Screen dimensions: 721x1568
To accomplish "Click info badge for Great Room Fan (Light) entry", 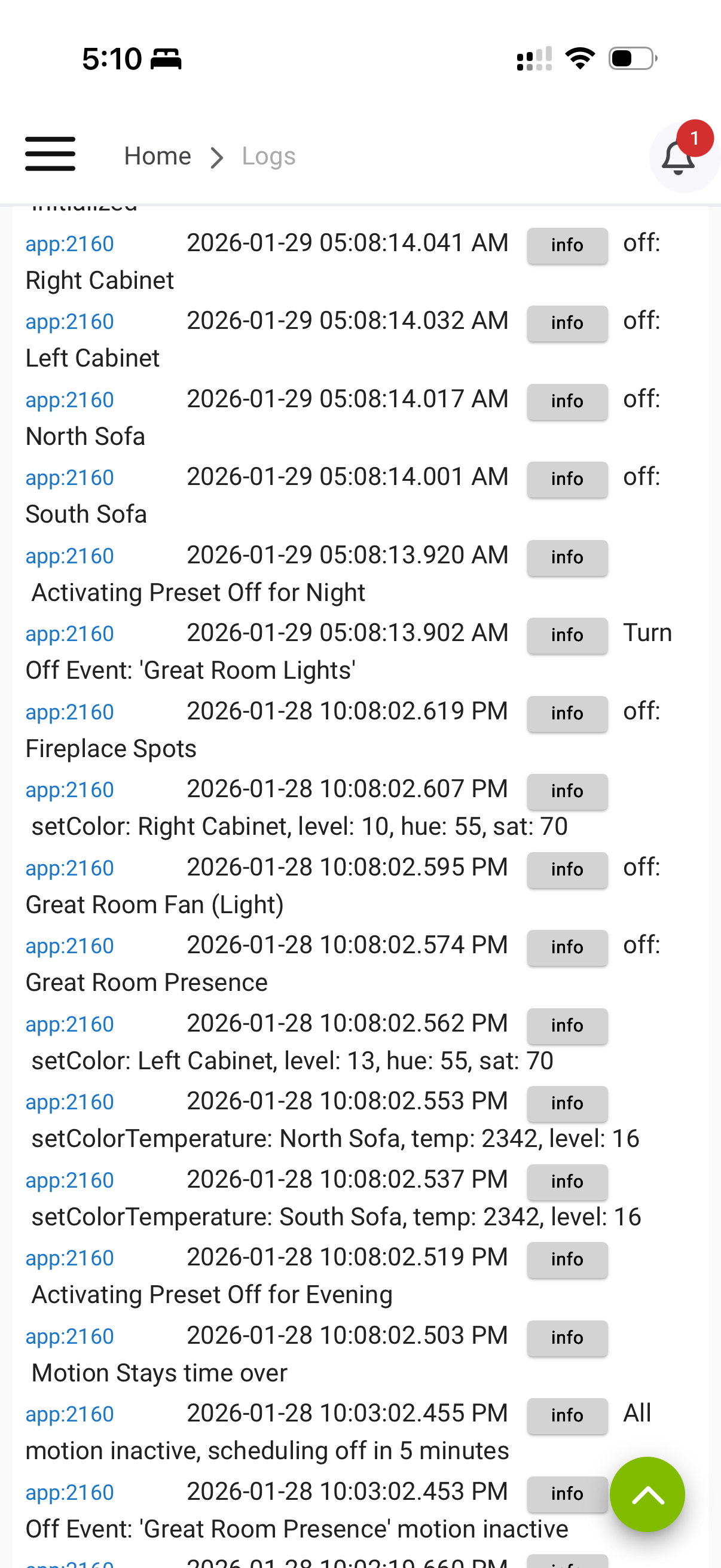I will [x=567, y=870].
